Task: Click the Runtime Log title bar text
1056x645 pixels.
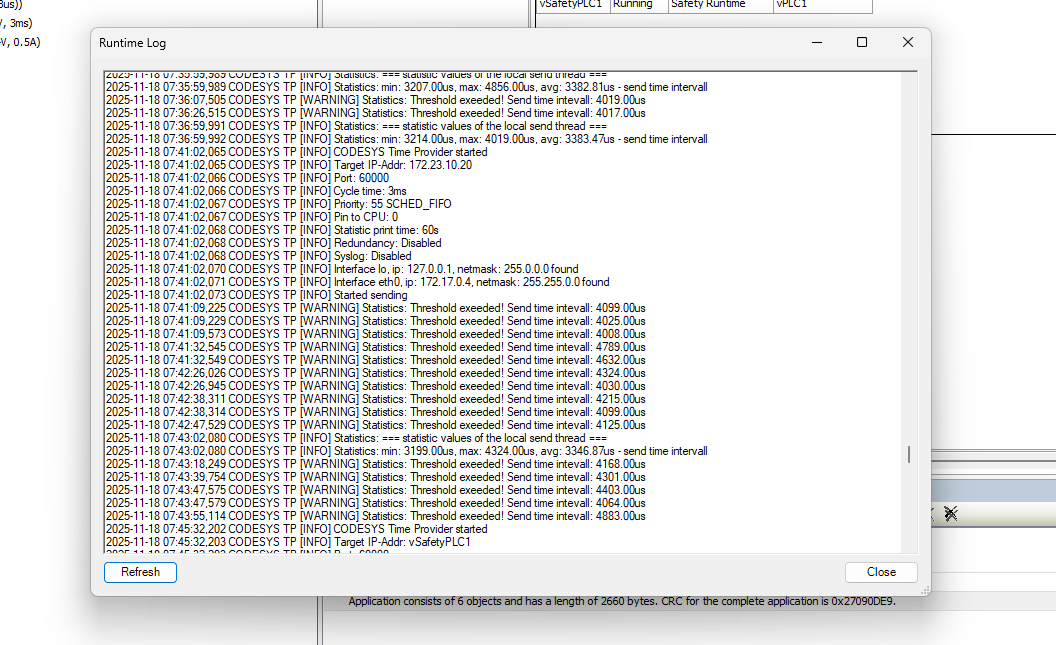Action: tap(132, 43)
